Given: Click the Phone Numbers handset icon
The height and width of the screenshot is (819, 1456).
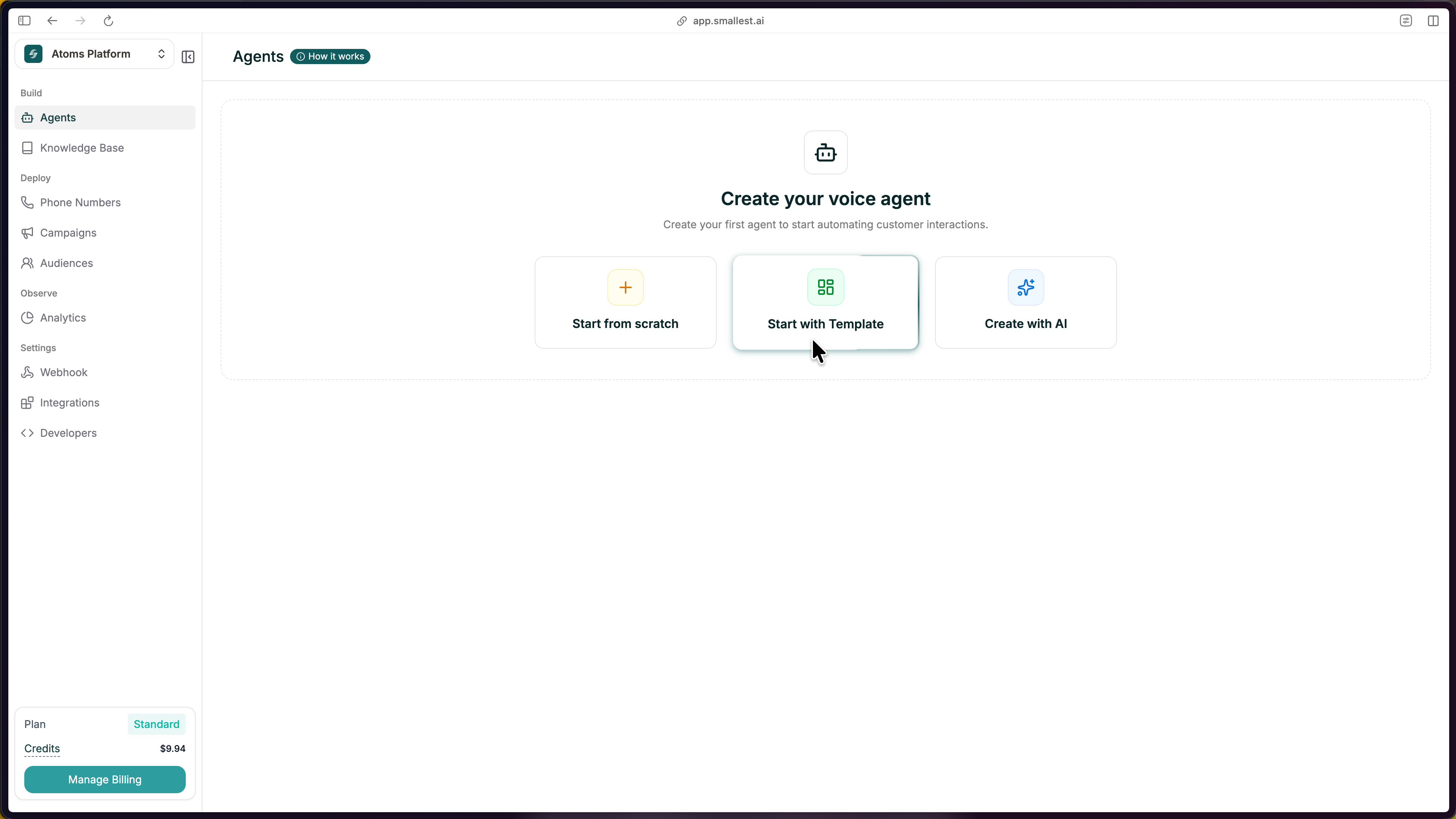Looking at the screenshot, I should click(x=27, y=202).
